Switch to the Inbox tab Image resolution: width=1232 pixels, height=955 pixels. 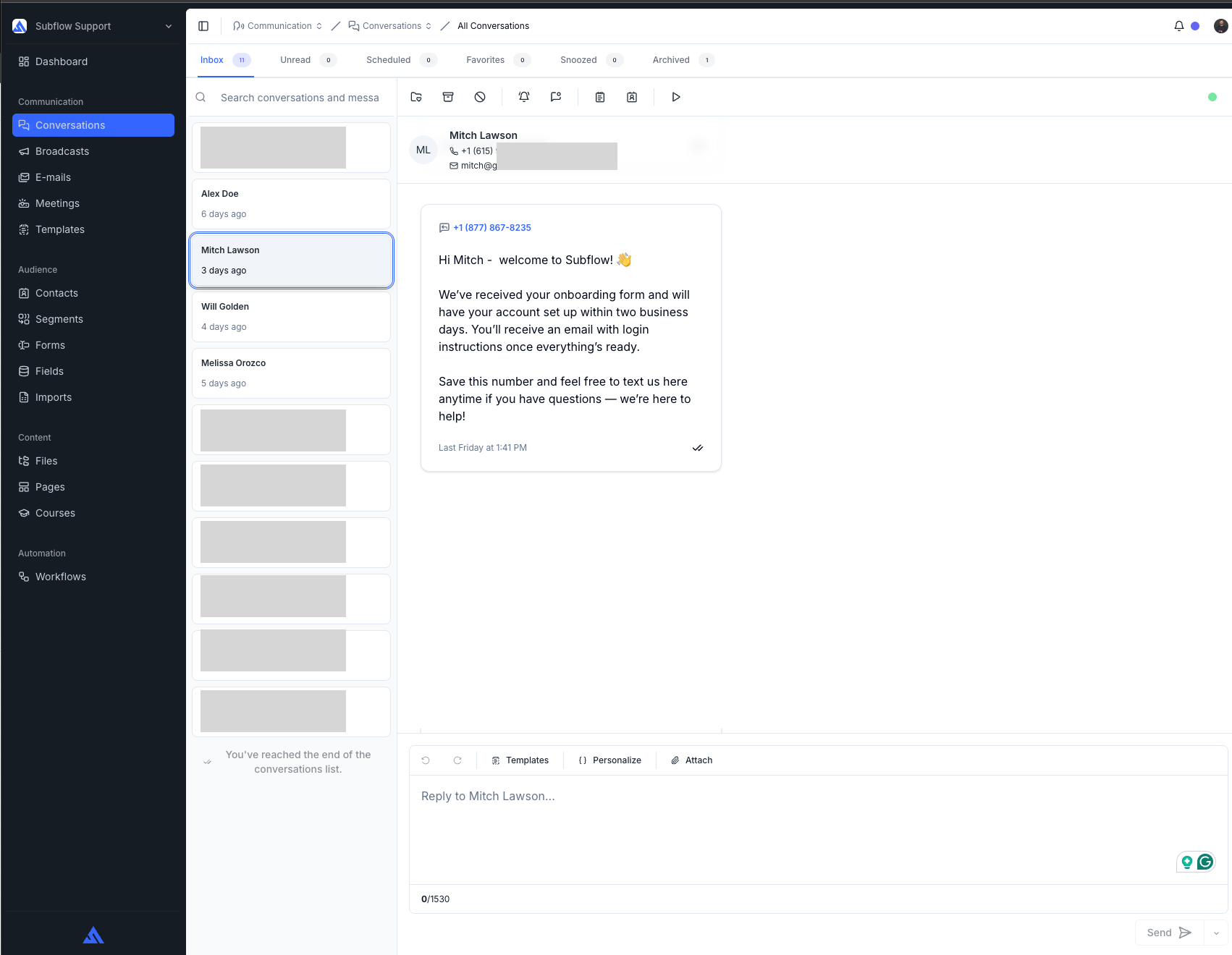[225, 60]
